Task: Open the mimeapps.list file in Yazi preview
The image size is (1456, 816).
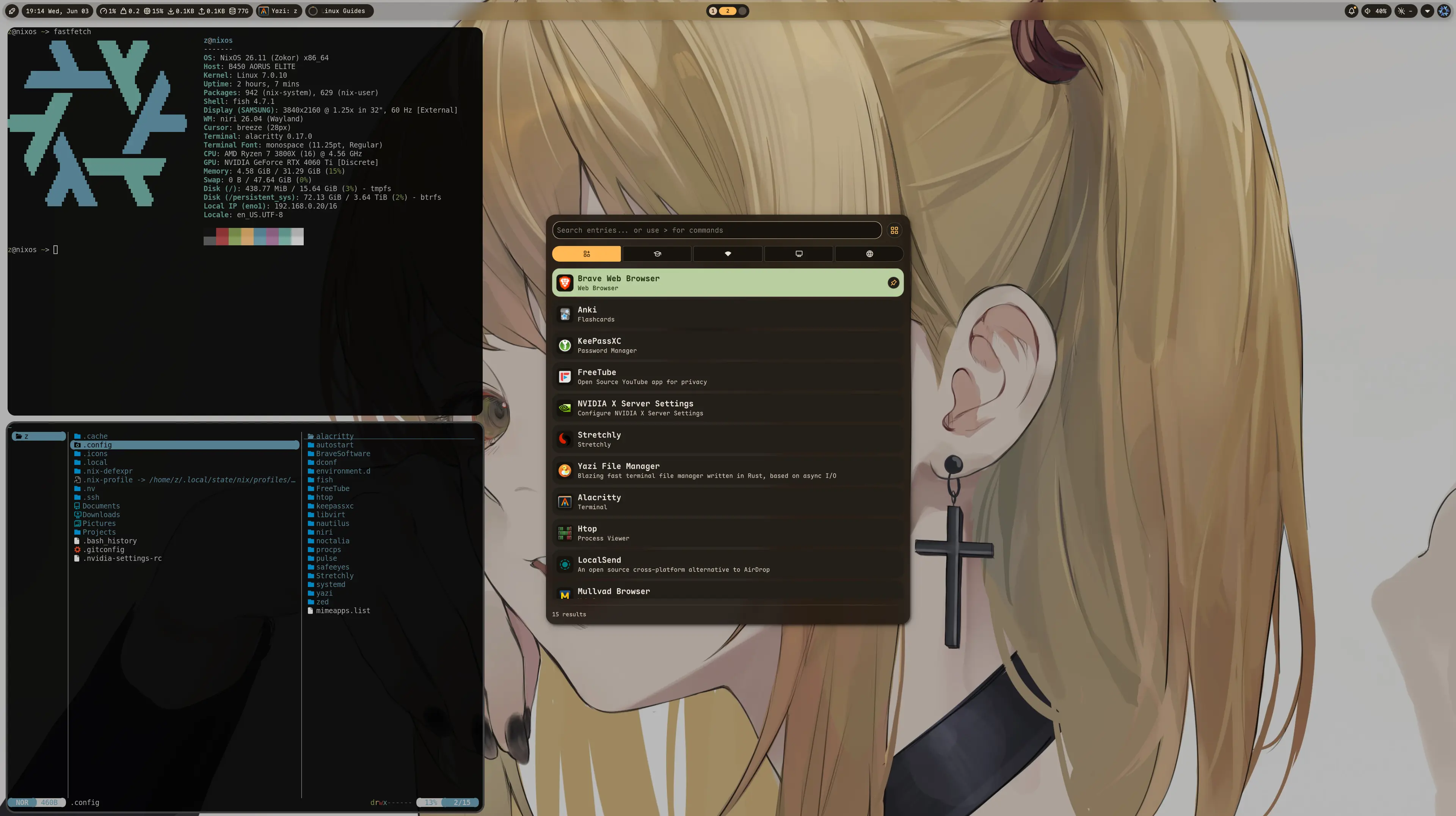Action: click(339, 611)
